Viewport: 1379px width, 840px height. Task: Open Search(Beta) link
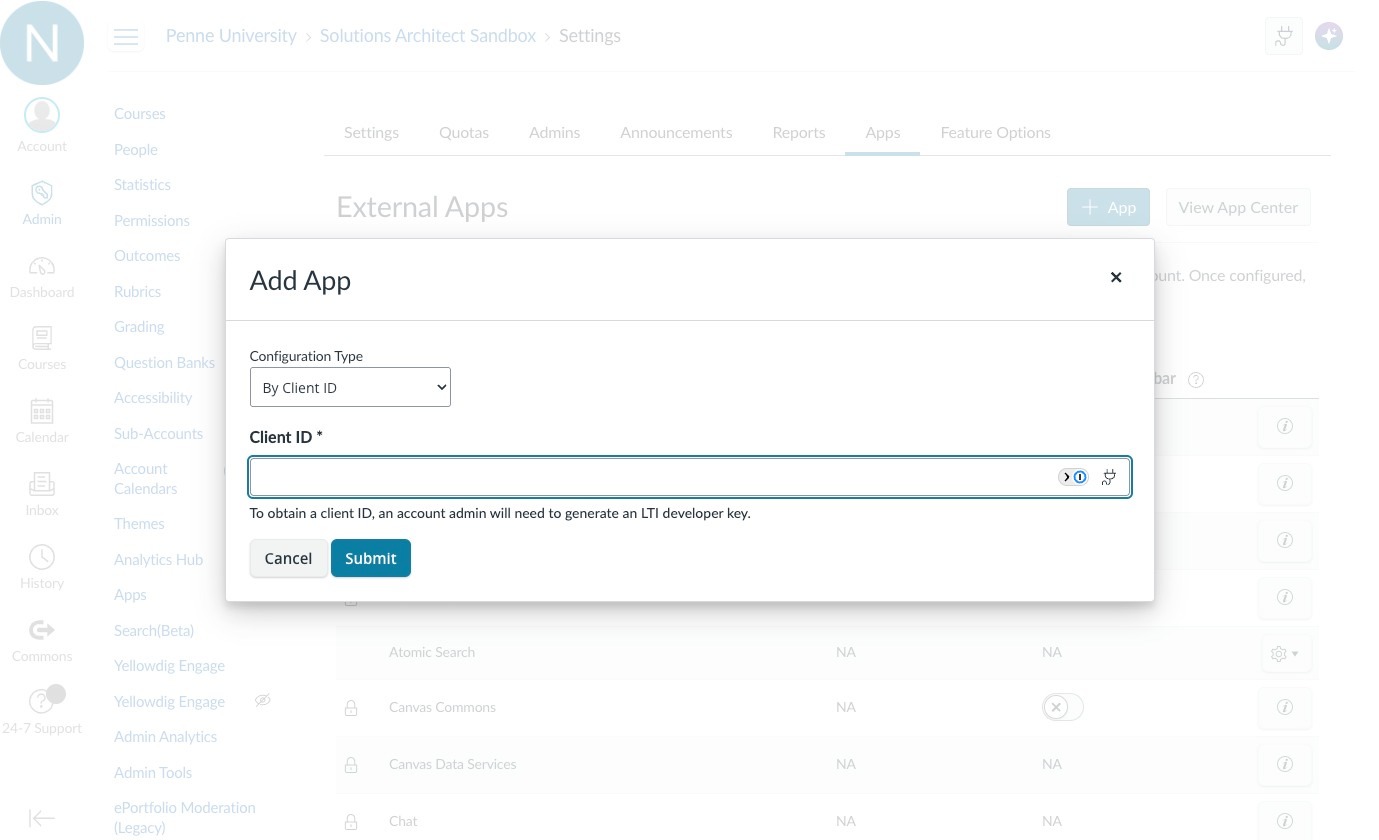tap(154, 631)
